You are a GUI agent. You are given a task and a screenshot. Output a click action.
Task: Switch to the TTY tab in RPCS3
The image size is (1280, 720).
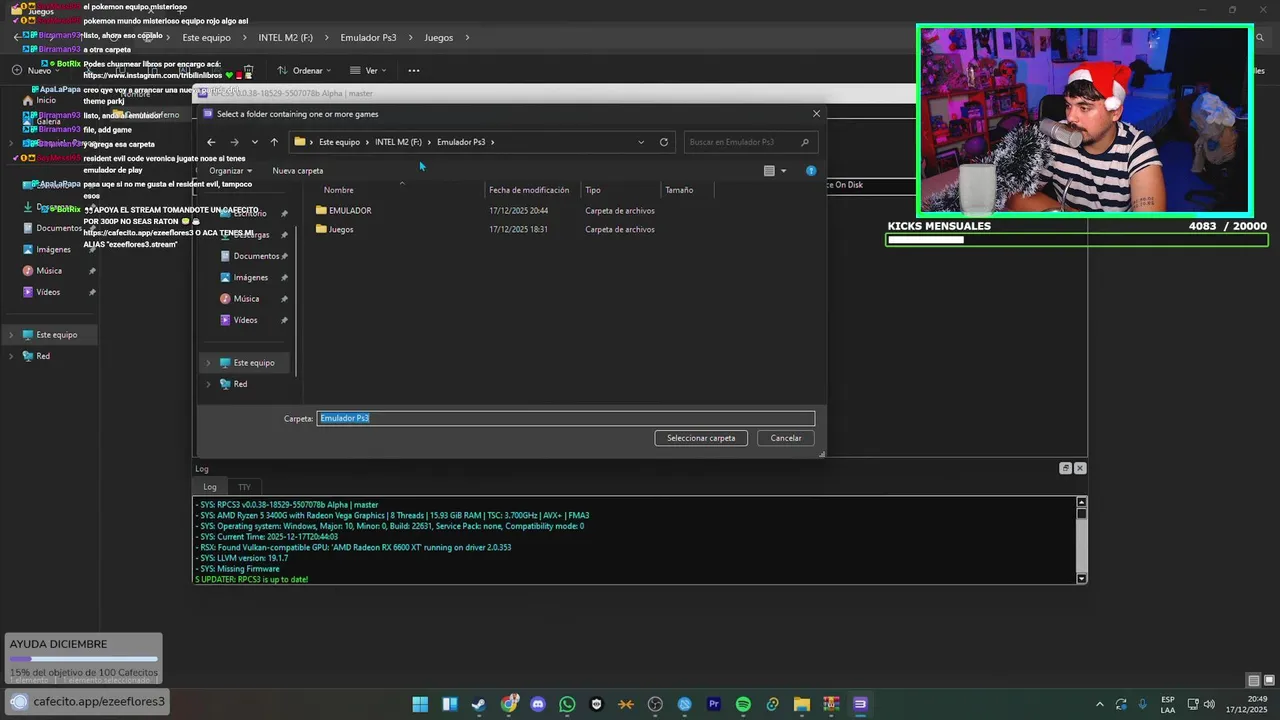244,487
